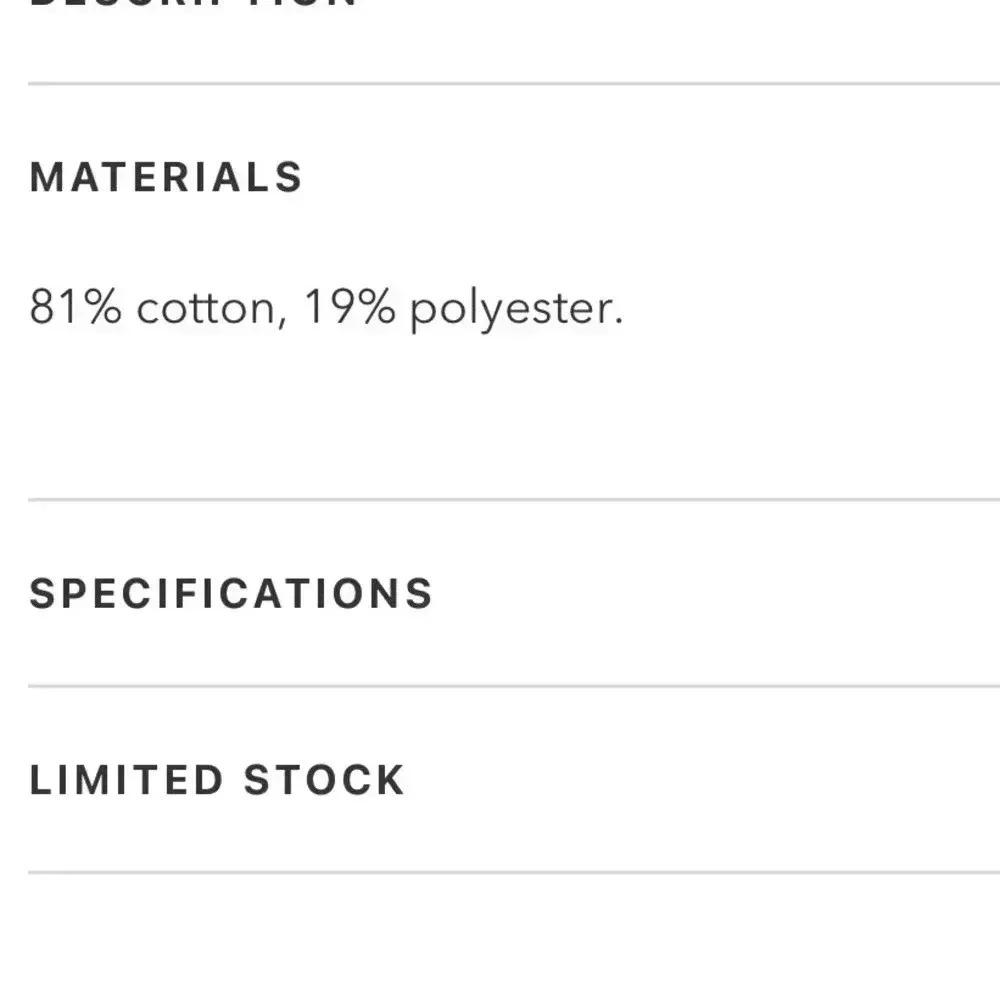Click the "81% cotton, 19% polyester." text
This screenshot has width=1000, height=1000.
[326, 308]
